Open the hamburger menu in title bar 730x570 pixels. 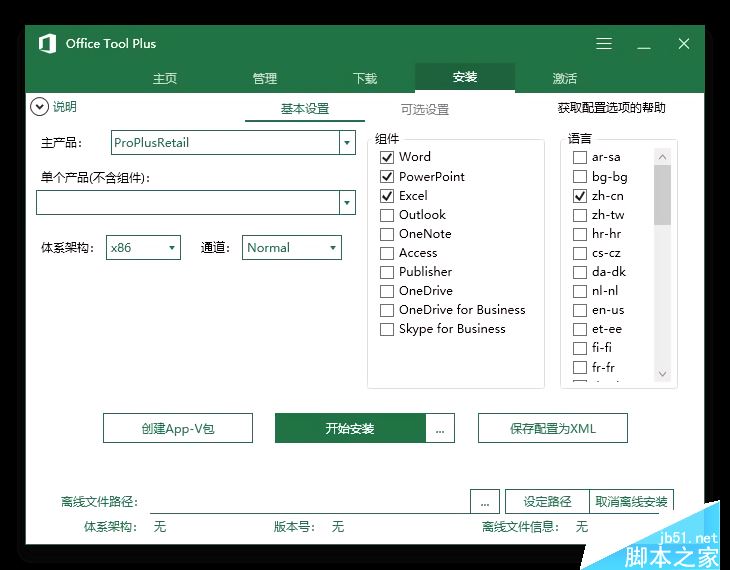coord(604,44)
